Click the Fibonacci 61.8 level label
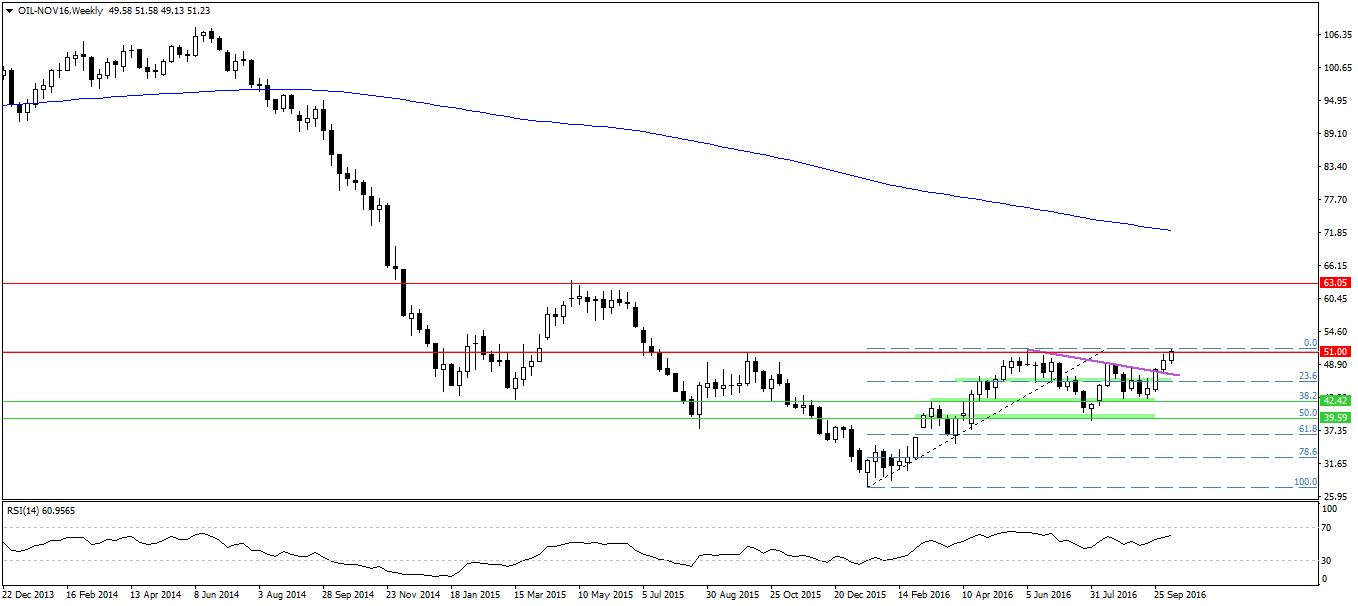This screenshot has width=1358, height=606. [x=1306, y=429]
